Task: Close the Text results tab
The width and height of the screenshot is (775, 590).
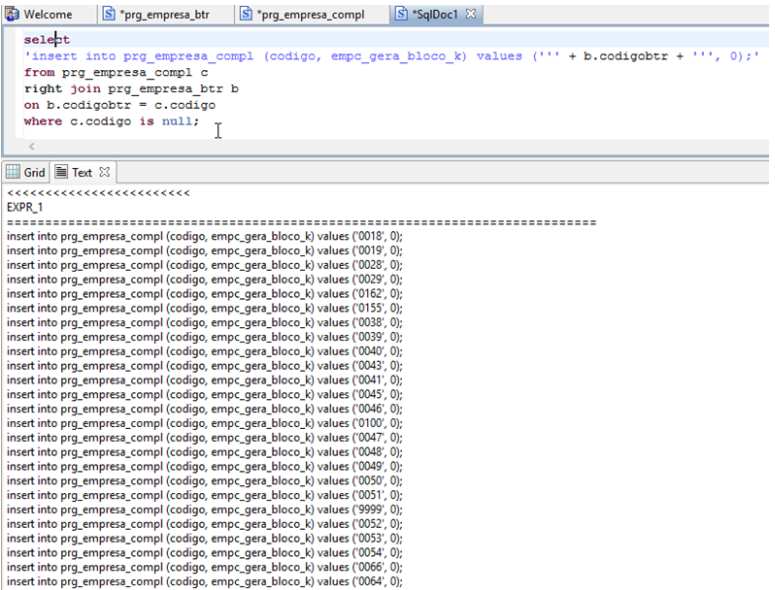Action: point(104,172)
